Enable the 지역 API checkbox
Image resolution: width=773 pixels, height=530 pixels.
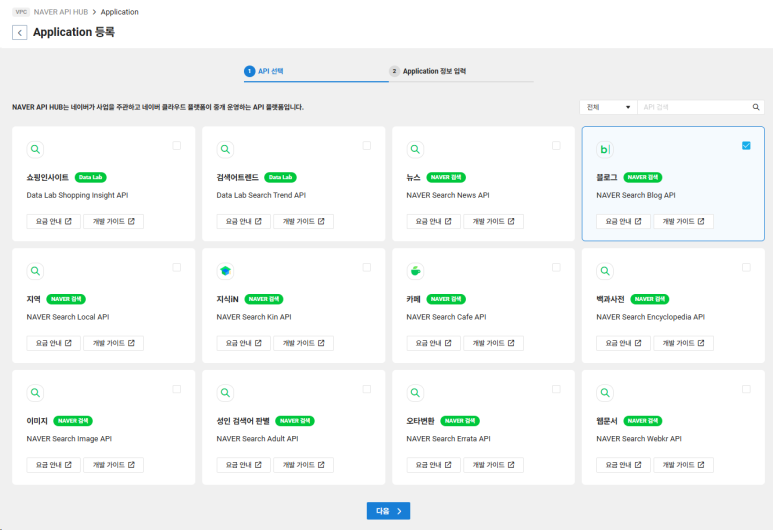tap(176, 267)
